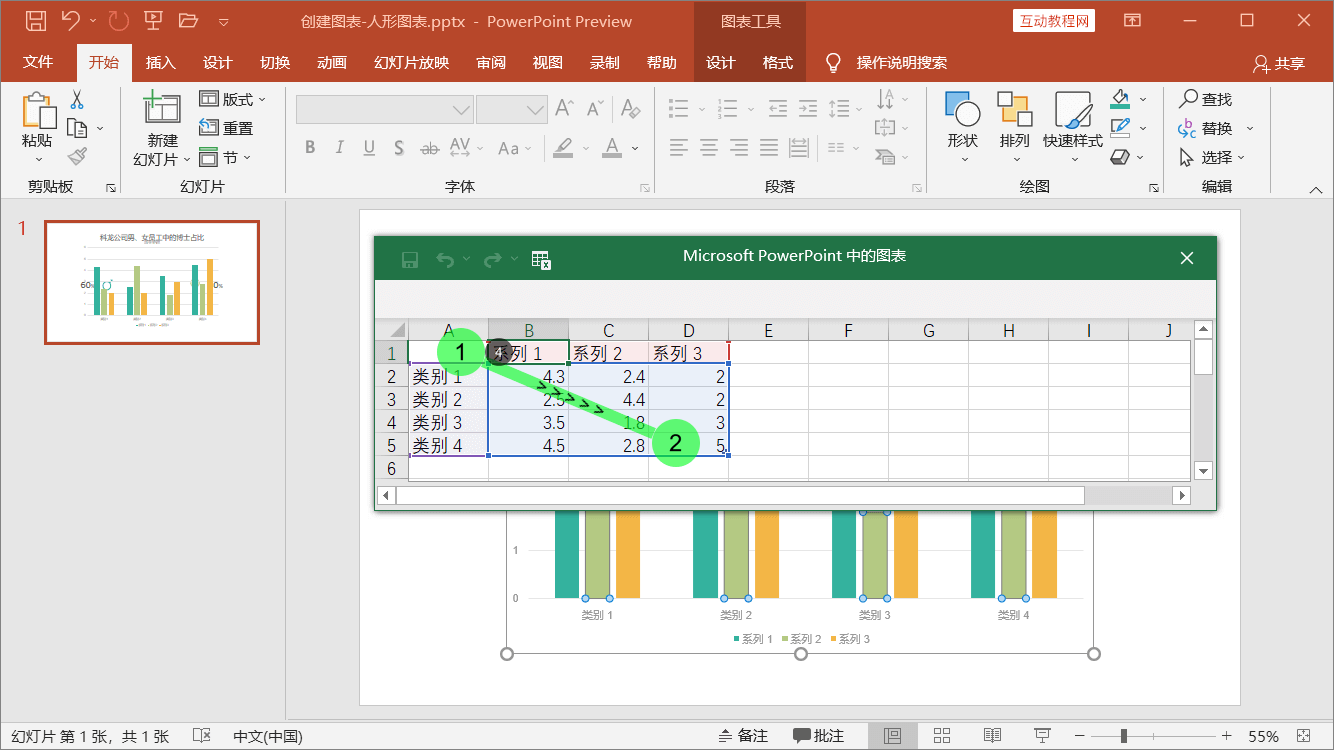1334x750 pixels.
Task: Click Decrease Font Size icon
Action: click(596, 108)
